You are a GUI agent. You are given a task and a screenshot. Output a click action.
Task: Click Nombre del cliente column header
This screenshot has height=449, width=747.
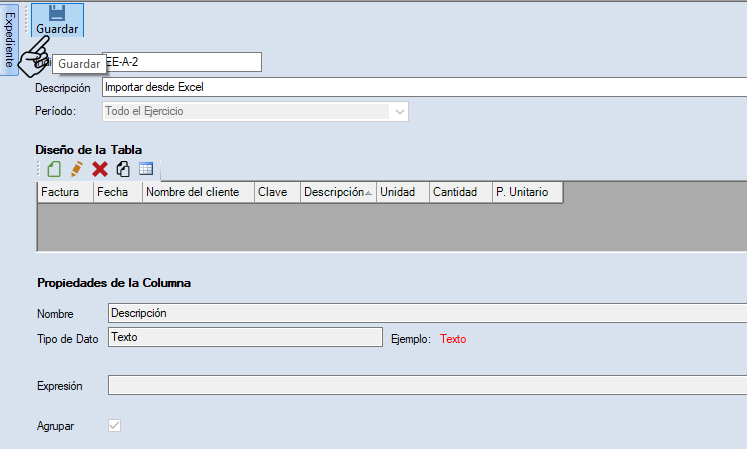197,192
